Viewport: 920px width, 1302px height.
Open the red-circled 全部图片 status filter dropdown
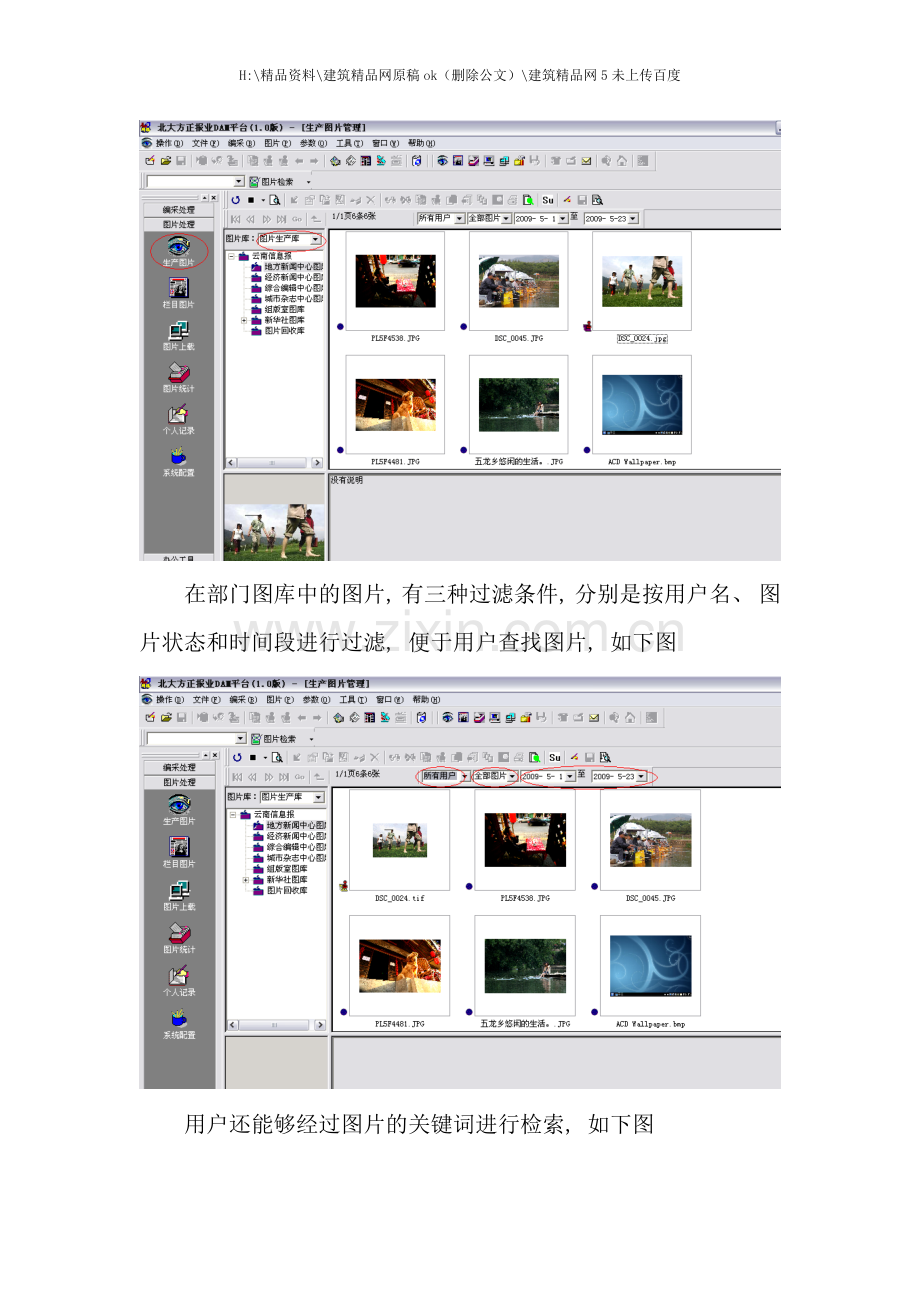pyautogui.click(x=513, y=776)
